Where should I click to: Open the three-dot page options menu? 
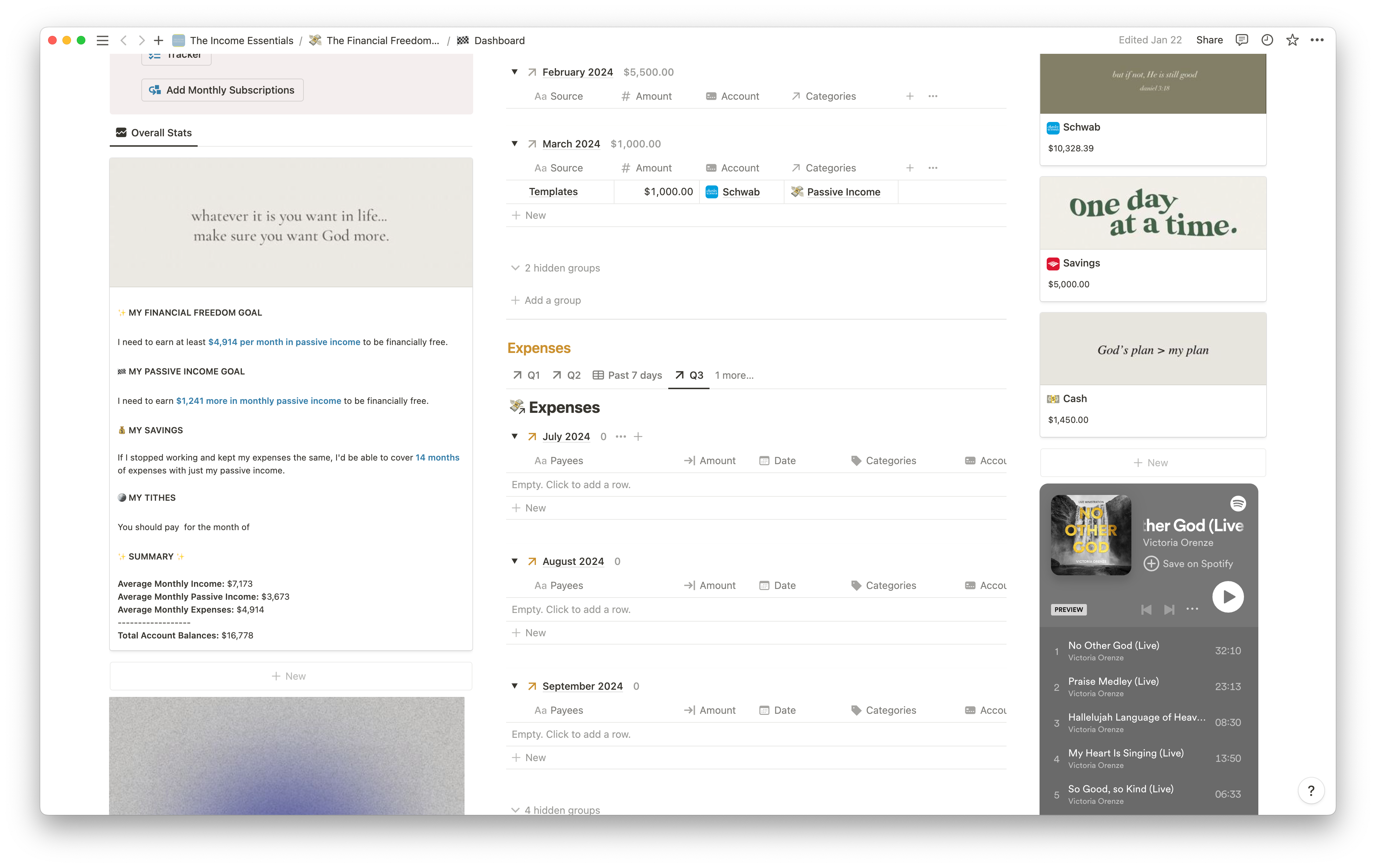1317,40
